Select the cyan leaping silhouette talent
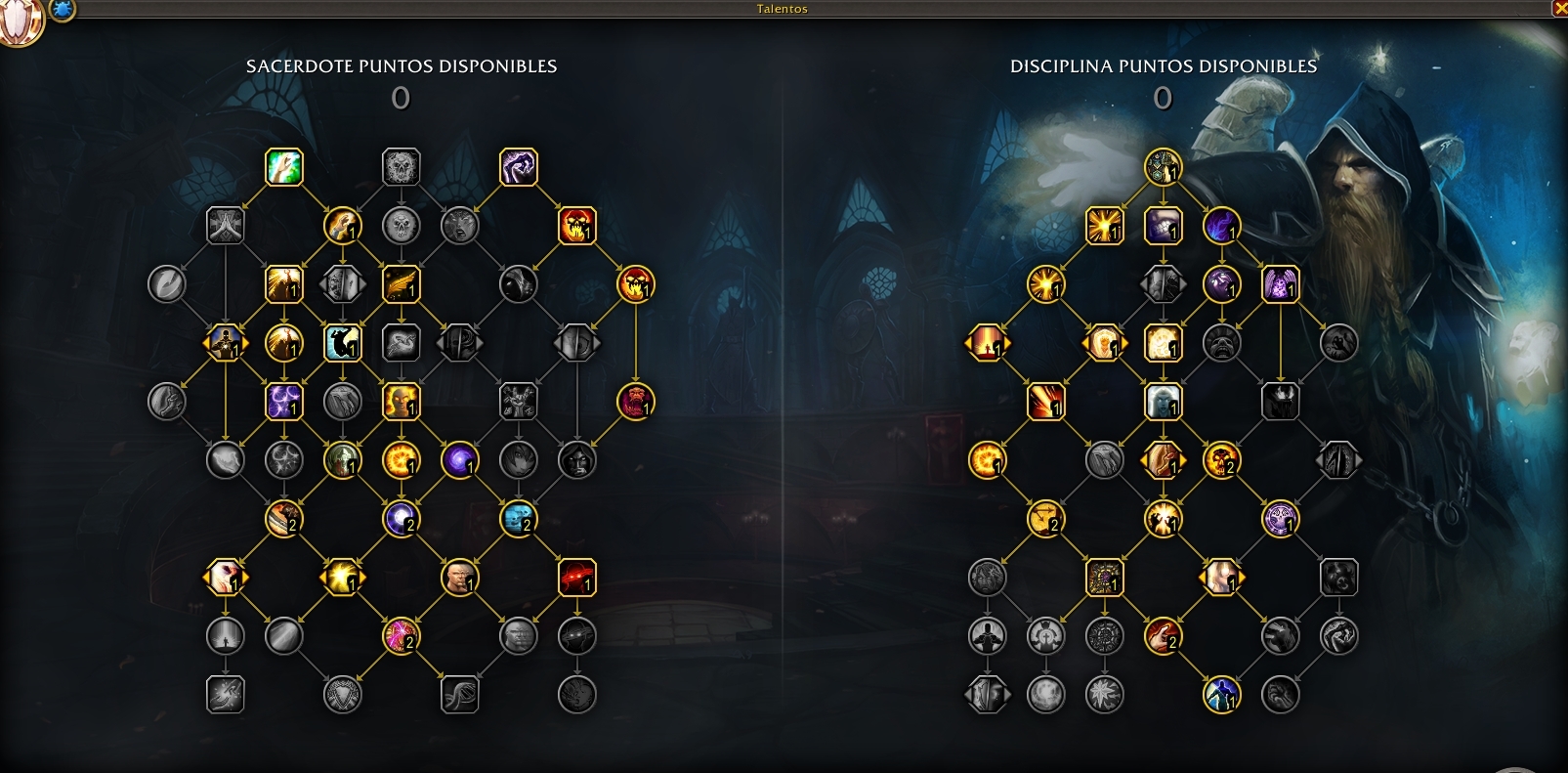Viewport: 1568px width, 773px height. [343, 343]
